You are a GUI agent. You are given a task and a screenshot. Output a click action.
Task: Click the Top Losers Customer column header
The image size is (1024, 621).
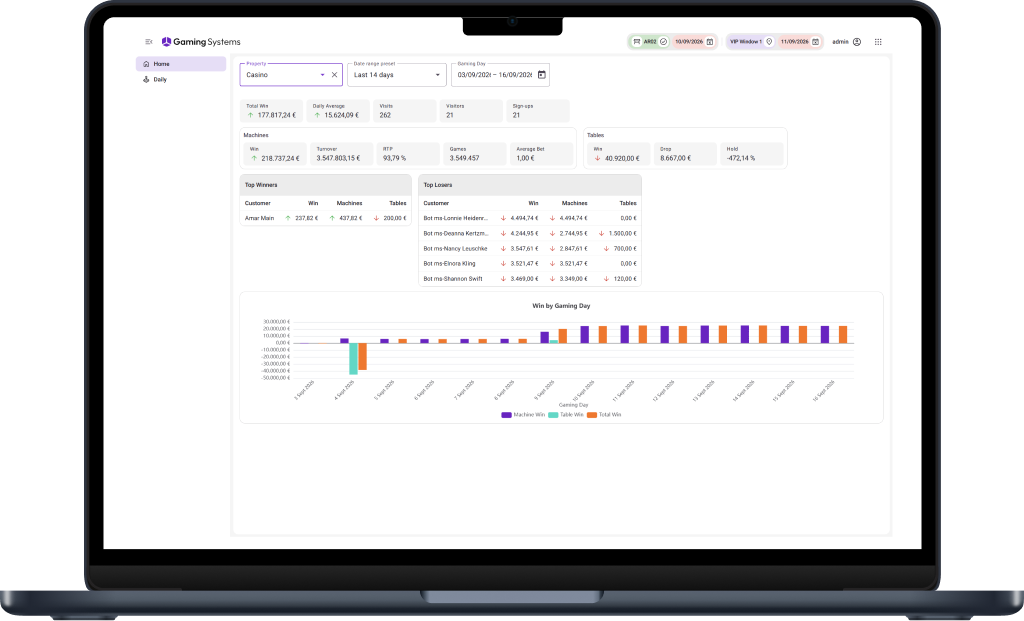(x=436, y=203)
